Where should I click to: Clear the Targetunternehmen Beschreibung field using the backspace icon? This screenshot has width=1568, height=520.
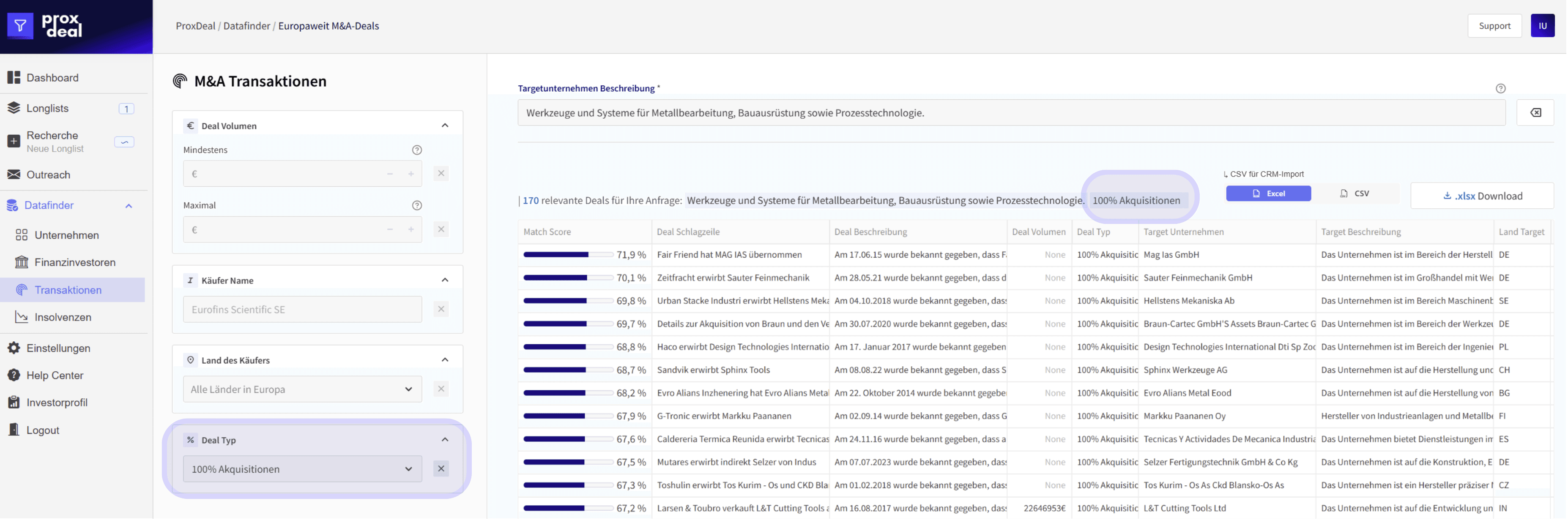click(x=1535, y=112)
